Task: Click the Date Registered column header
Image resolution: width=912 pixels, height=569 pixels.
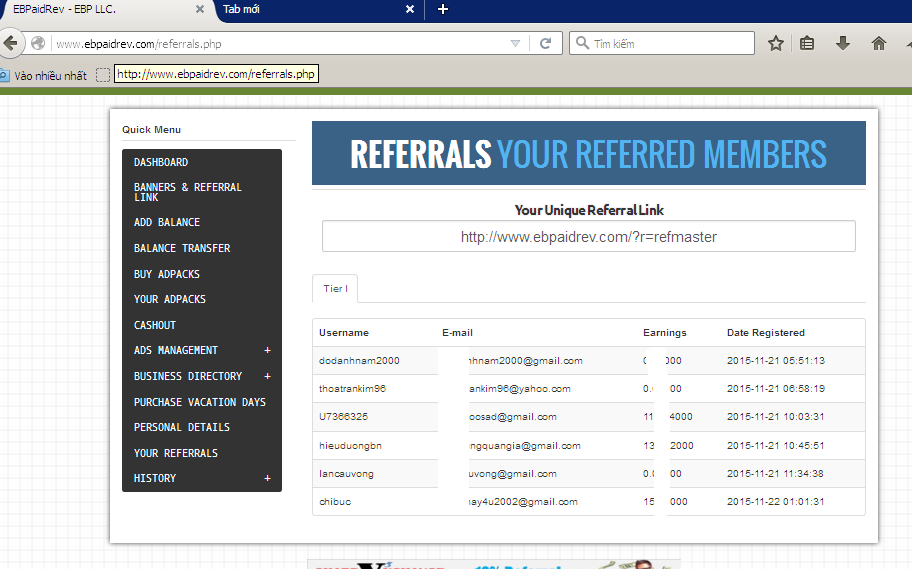Action: click(x=765, y=333)
